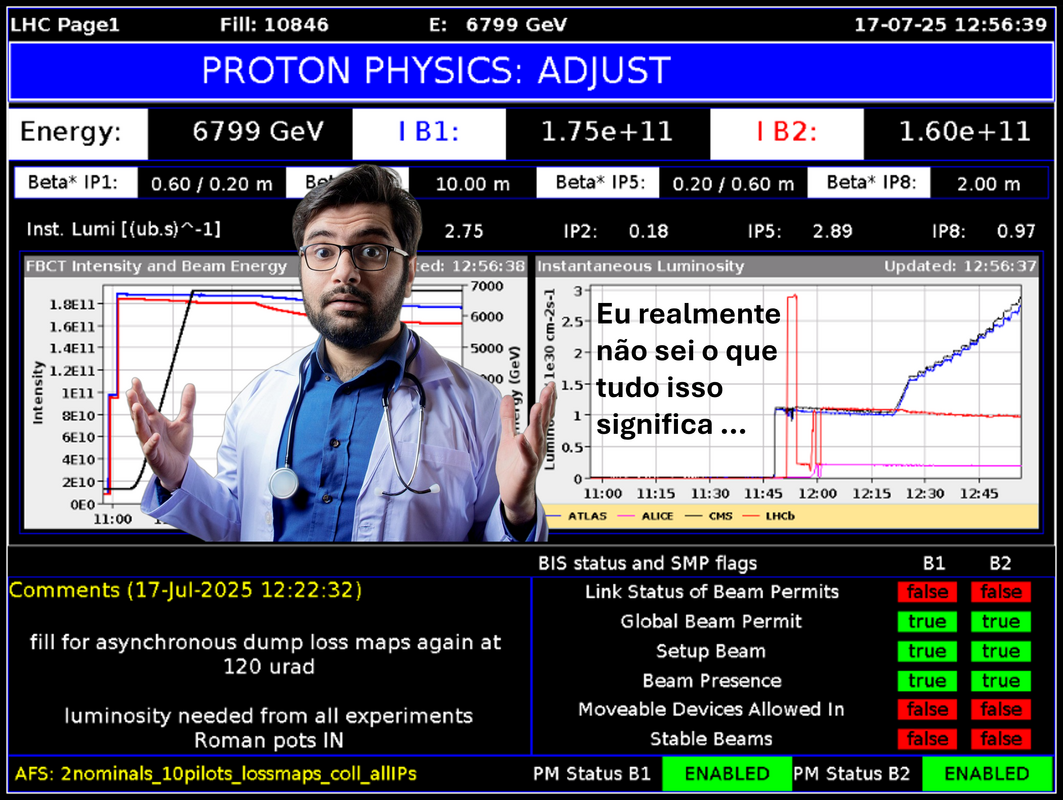Click the B1 Global Beam Permit true flag
Screen dimensions: 1063x800
click(927, 621)
